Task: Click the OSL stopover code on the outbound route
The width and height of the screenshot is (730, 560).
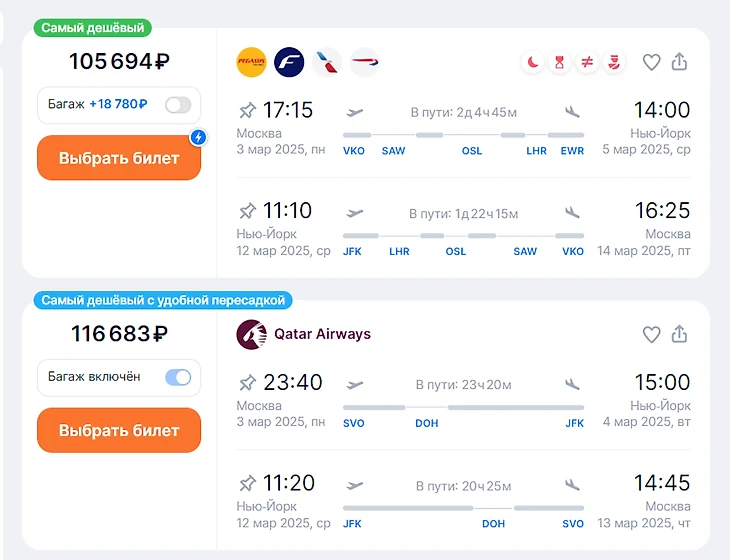Action: click(x=471, y=151)
